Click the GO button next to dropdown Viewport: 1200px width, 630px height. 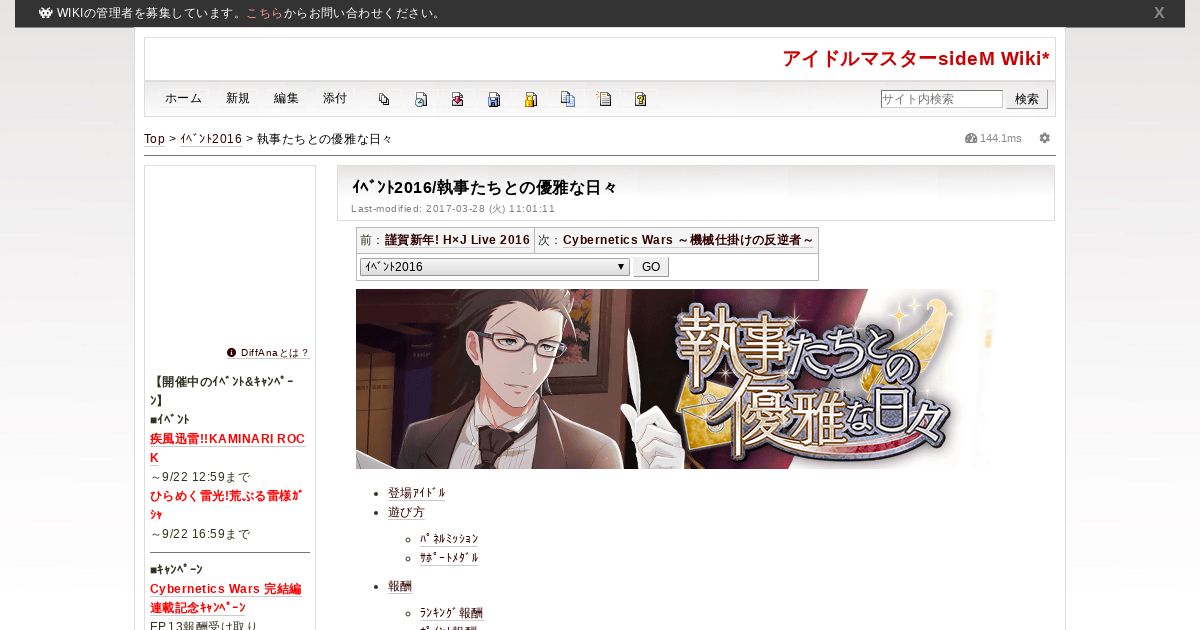(x=651, y=267)
